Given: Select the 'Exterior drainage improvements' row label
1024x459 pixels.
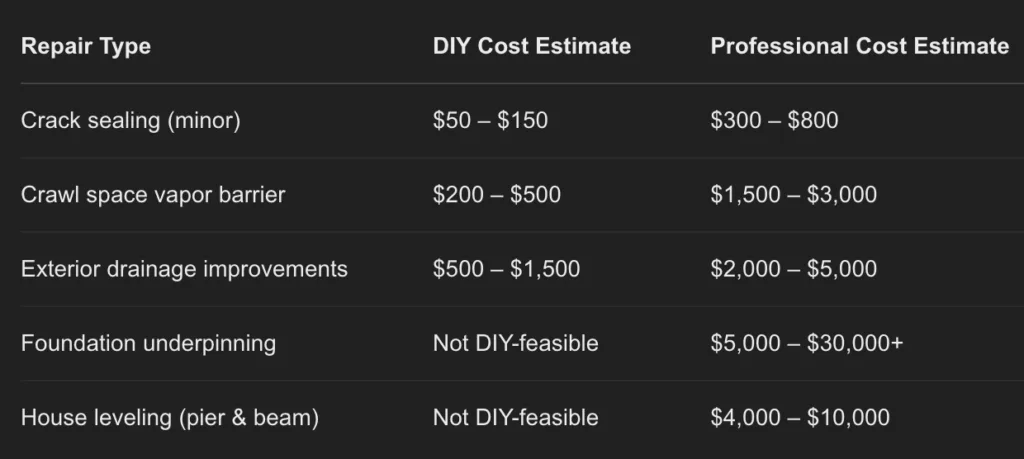Looking at the screenshot, I should tap(185, 269).
